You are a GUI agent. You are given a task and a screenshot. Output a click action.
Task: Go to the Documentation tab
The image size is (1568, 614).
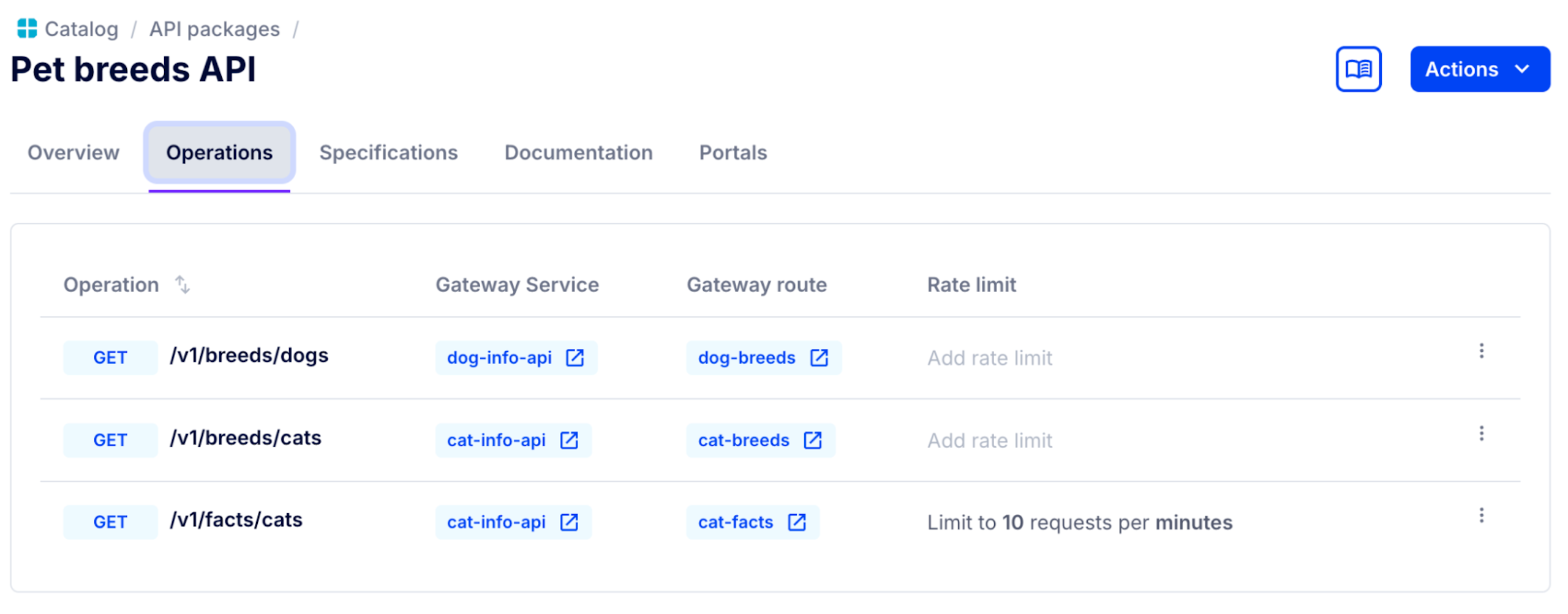[x=578, y=152]
